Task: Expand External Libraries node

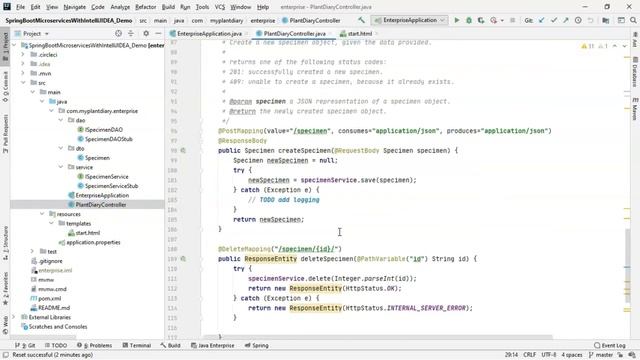Action: tap(13, 317)
